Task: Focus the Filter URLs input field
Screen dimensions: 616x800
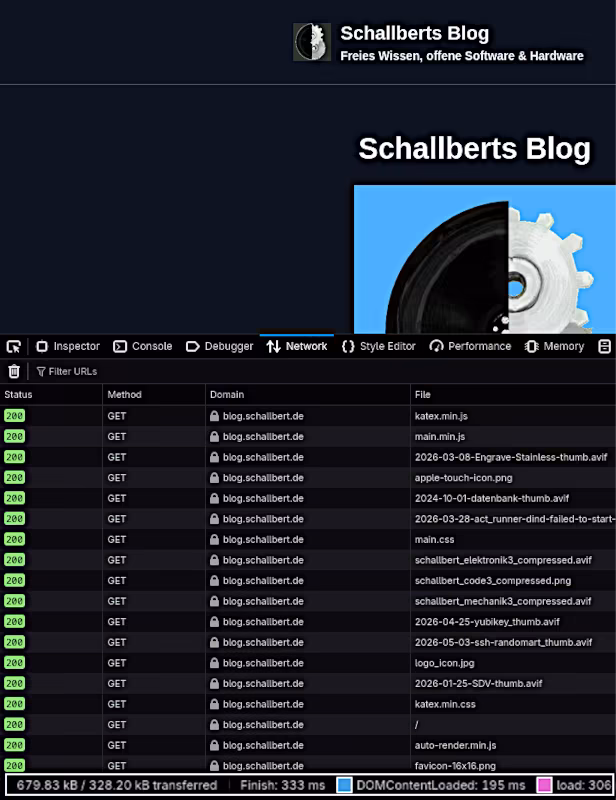Action: pos(324,371)
